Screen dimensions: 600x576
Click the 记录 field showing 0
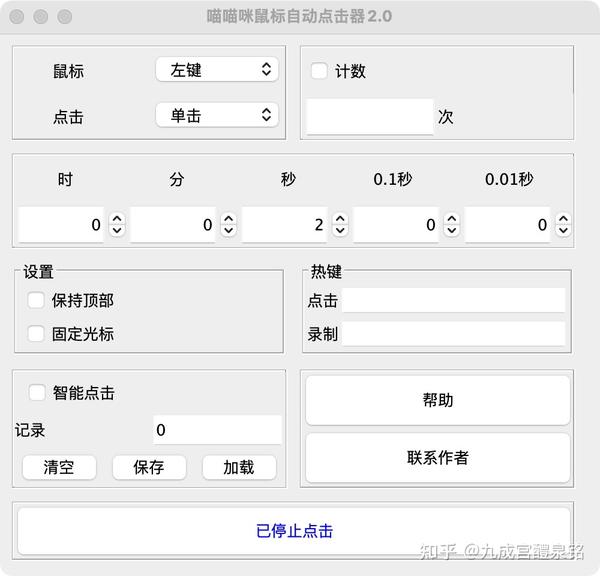[217, 430]
